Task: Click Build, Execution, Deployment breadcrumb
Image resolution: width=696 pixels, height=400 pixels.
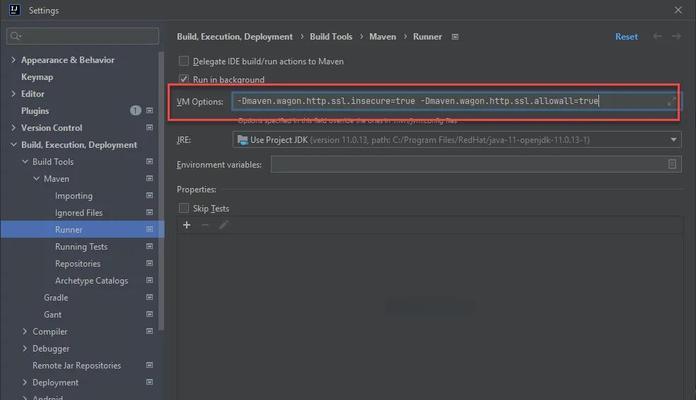Action: pyautogui.click(x=234, y=36)
